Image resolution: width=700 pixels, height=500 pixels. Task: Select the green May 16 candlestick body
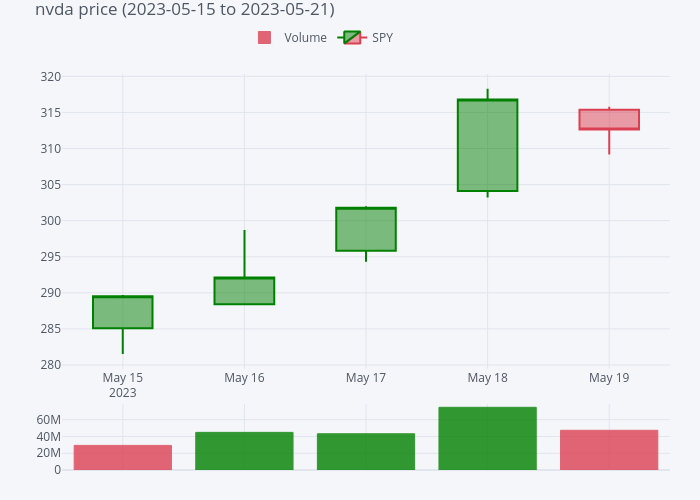tap(244, 291)
